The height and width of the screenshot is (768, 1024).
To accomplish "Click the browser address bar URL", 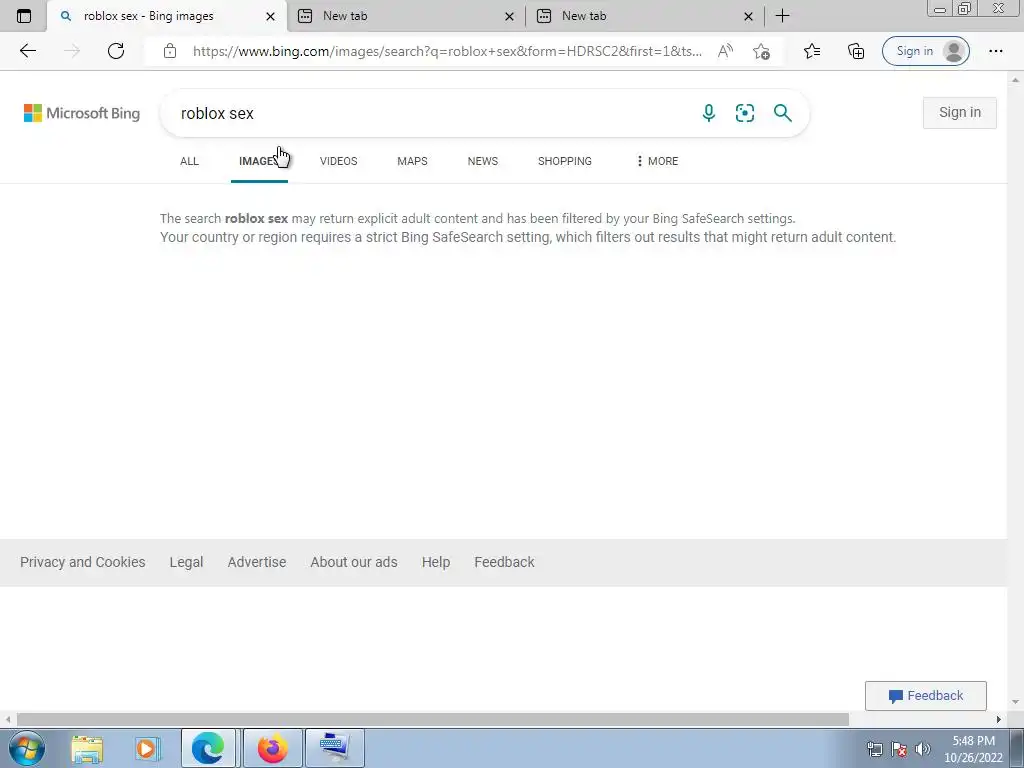I will coord(447,51).
